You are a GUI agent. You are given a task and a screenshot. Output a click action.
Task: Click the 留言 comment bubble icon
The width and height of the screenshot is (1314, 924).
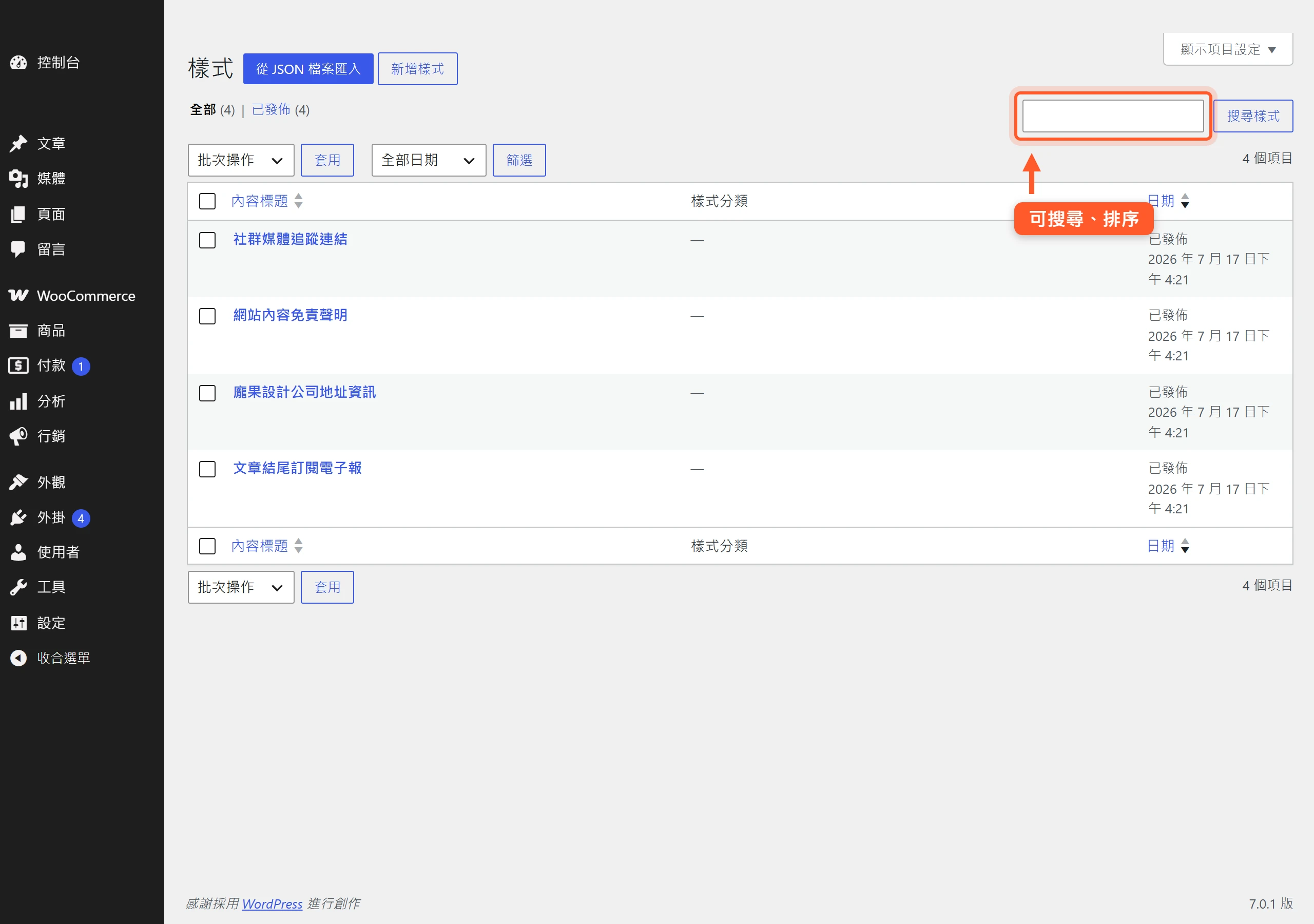point(18,249)
